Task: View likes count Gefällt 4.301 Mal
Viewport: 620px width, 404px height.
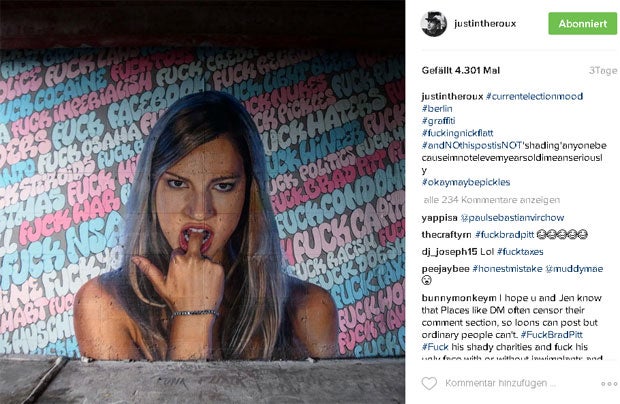Action: pyautogui.click(x=461, y=70)
